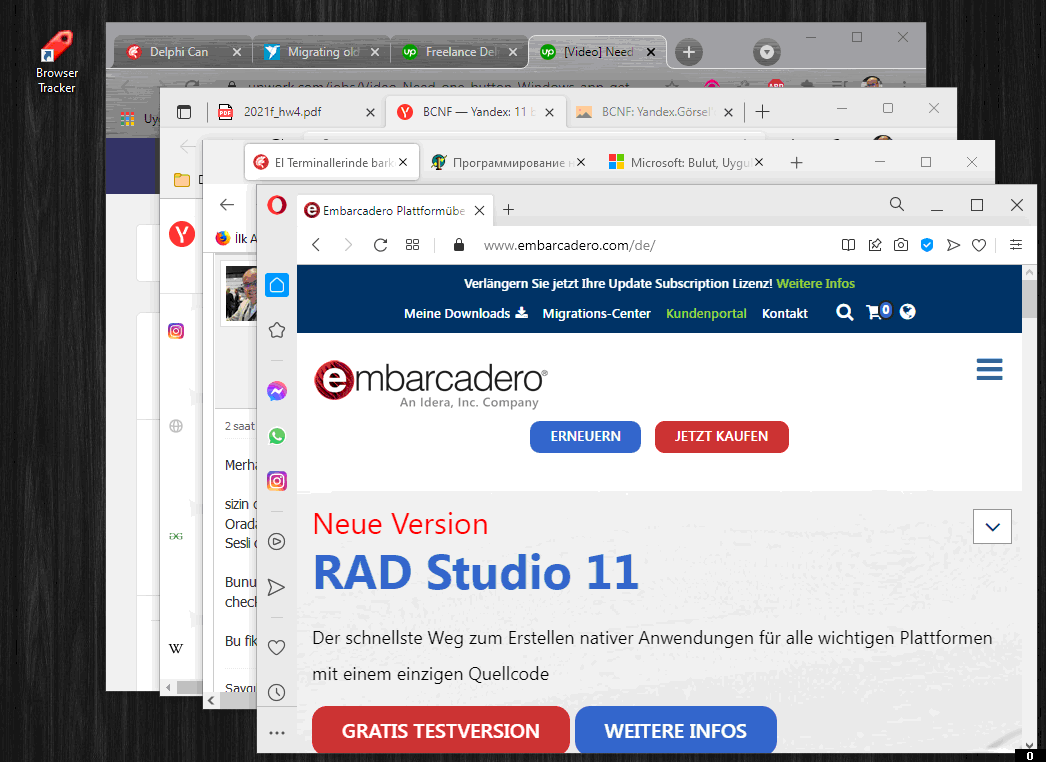This screenshot has height=762, width=1046.
Task: Select the Freelance Del tab in Chrome
Action: pos(460,52)
